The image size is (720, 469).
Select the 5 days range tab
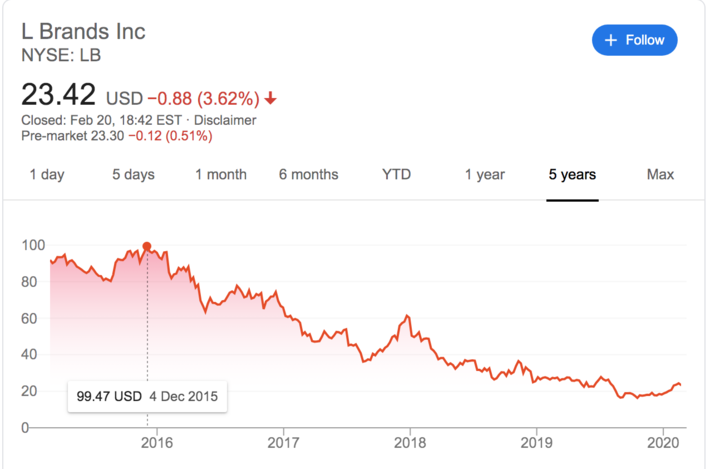[133, 175]
